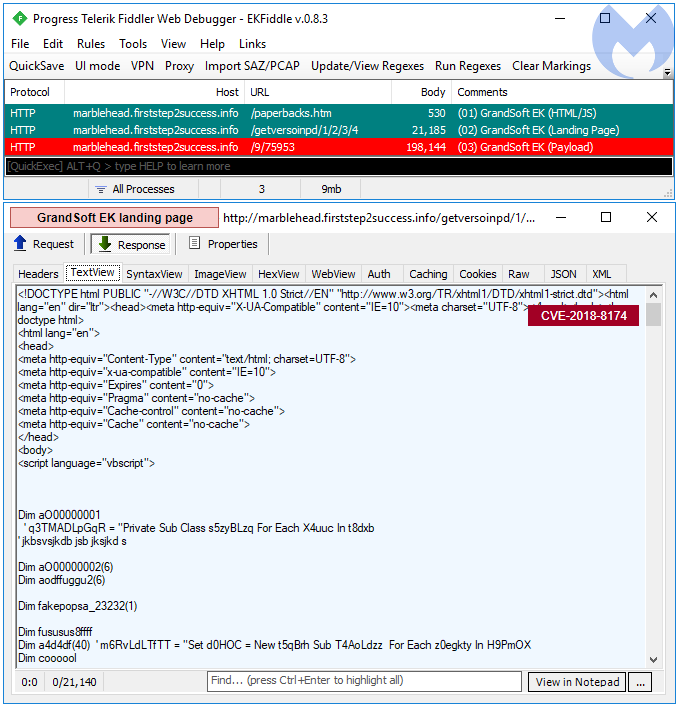Click the TextView vertical scrollbar thumb
This screenshot has height=706, width=678.
[653, 314]
